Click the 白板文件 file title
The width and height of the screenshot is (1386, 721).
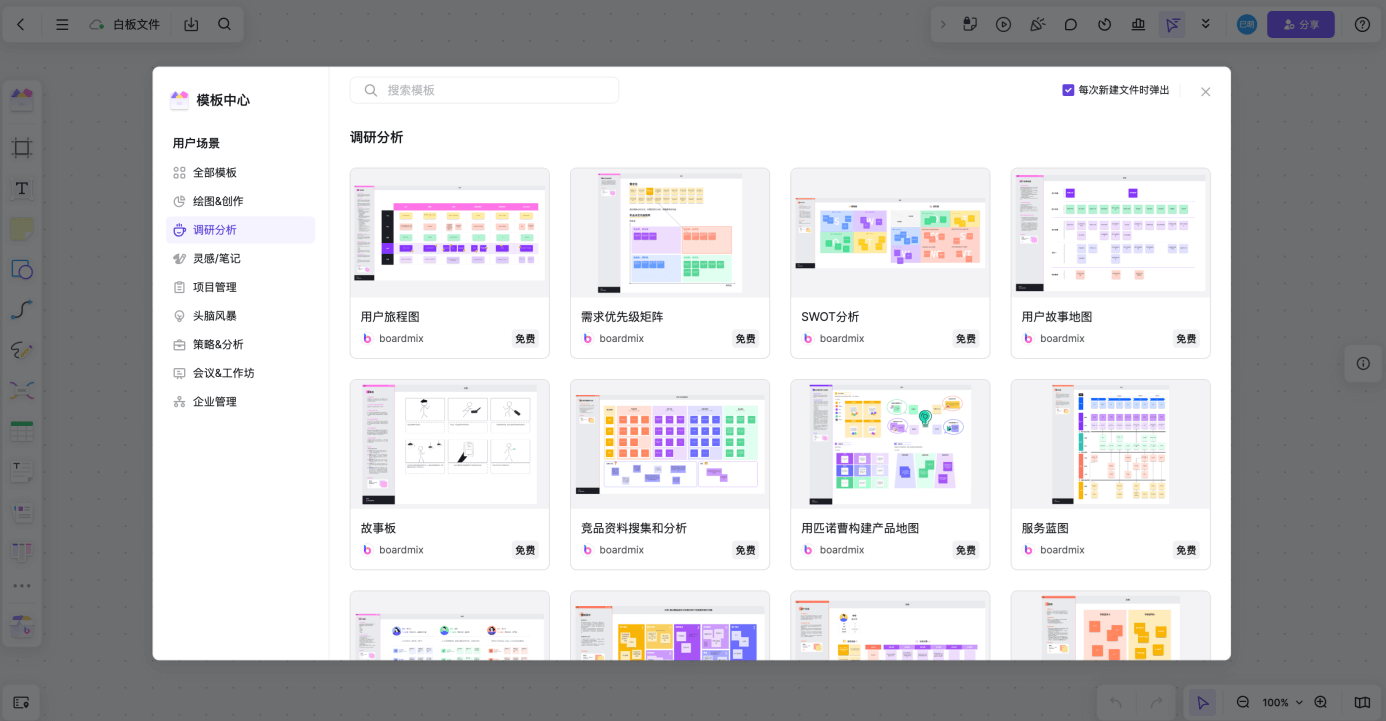tap(136, 24)
